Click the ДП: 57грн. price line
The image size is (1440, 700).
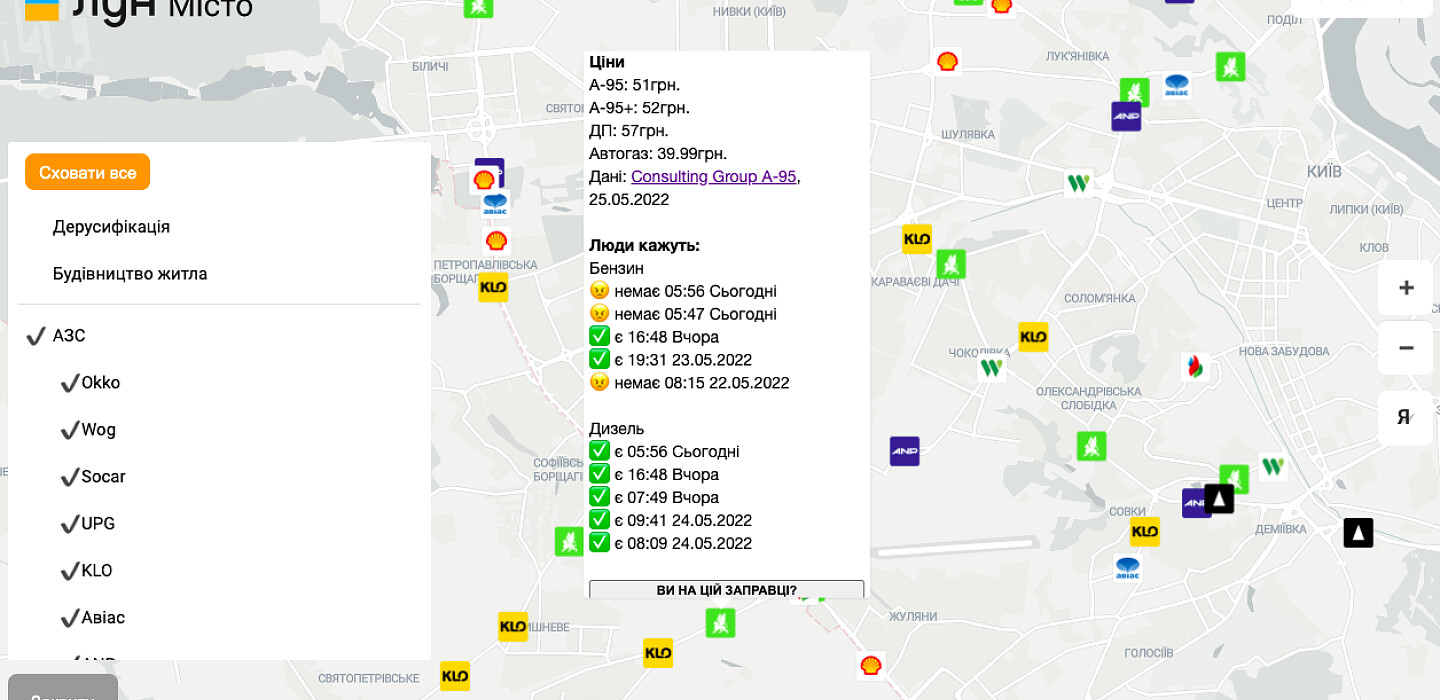tap(629, 131)
